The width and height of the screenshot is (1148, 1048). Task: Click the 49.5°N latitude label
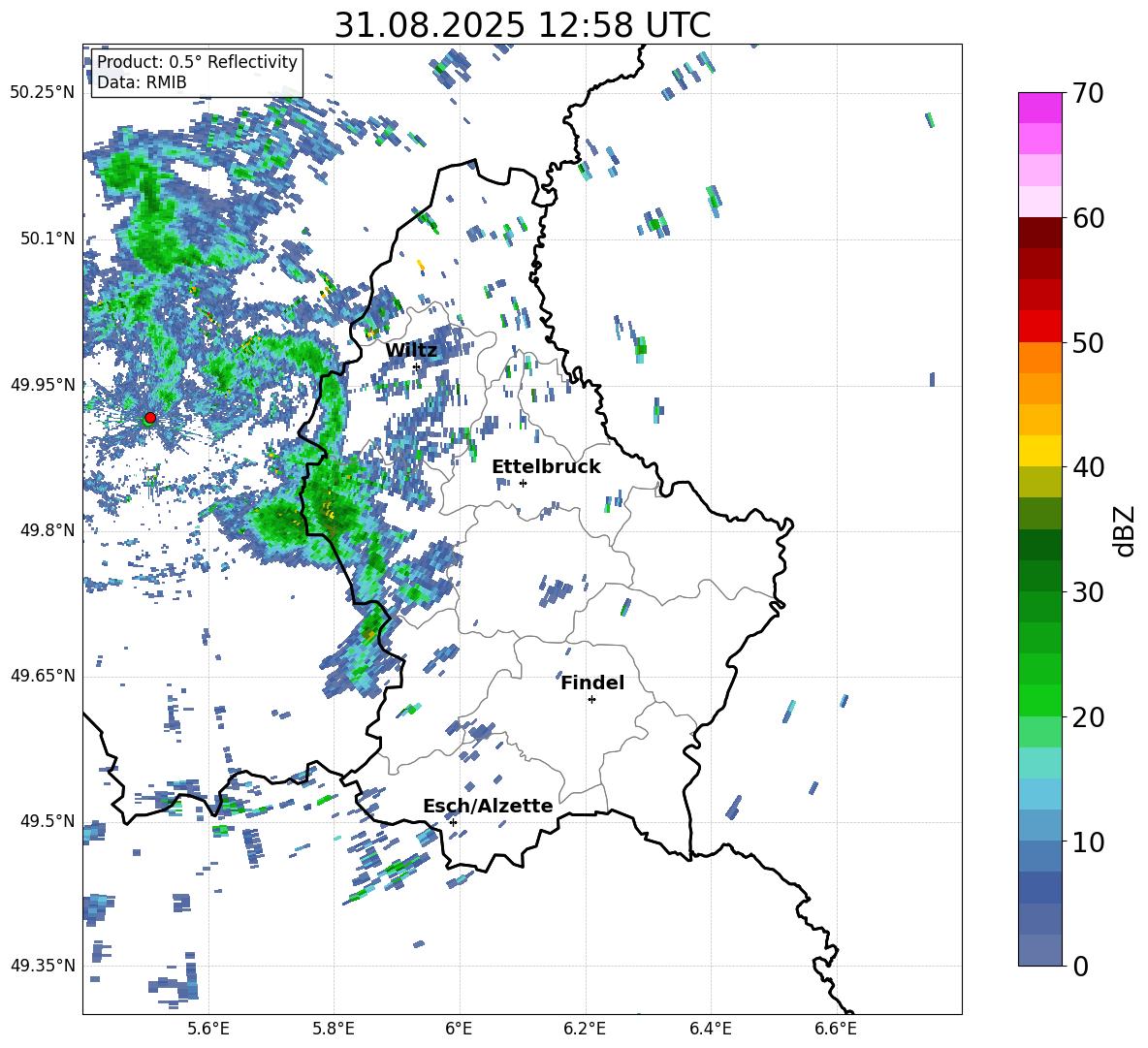(x=47, y=821)
